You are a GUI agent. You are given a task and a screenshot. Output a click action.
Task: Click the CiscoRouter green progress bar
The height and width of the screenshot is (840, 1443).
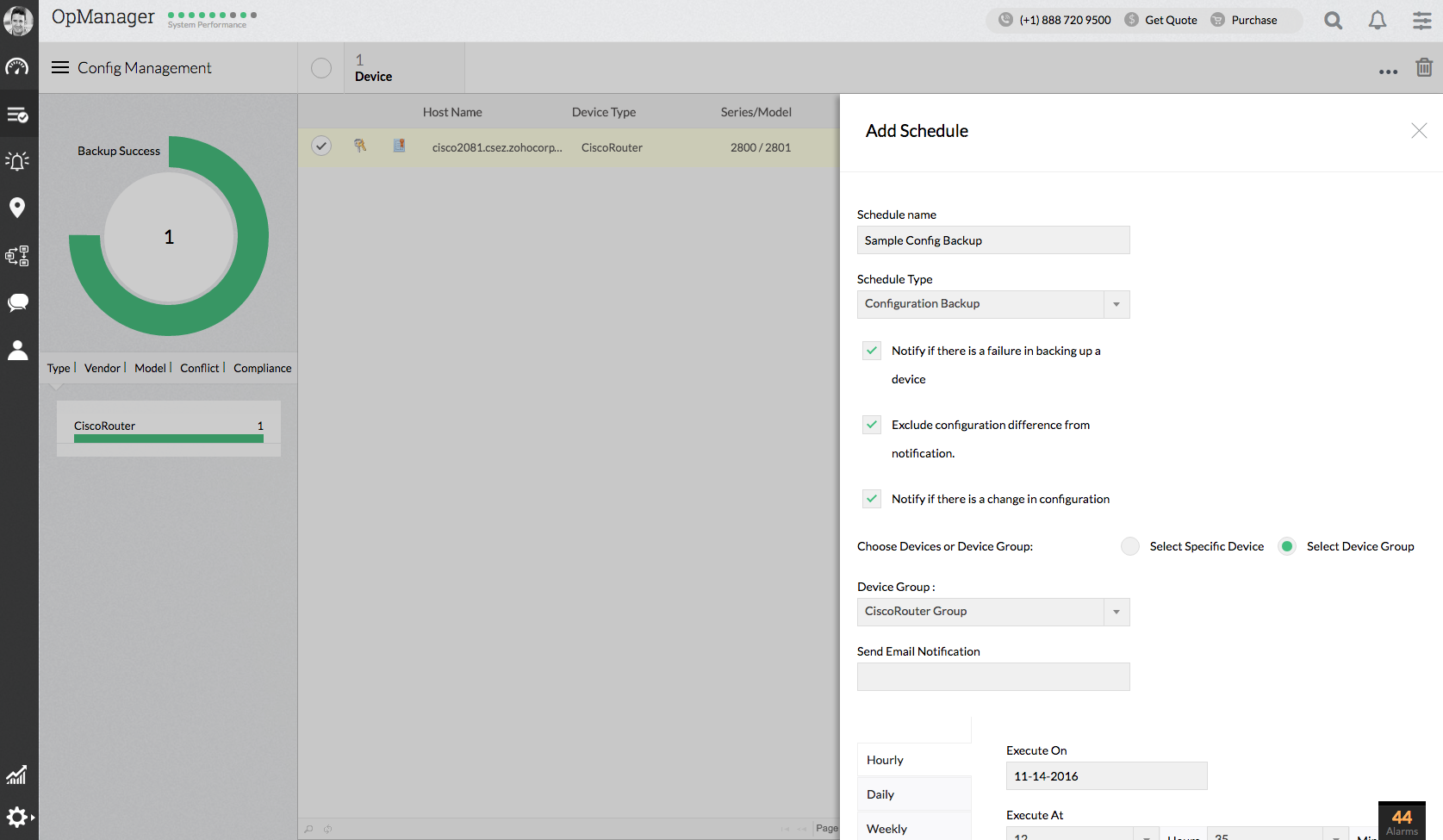169,439
